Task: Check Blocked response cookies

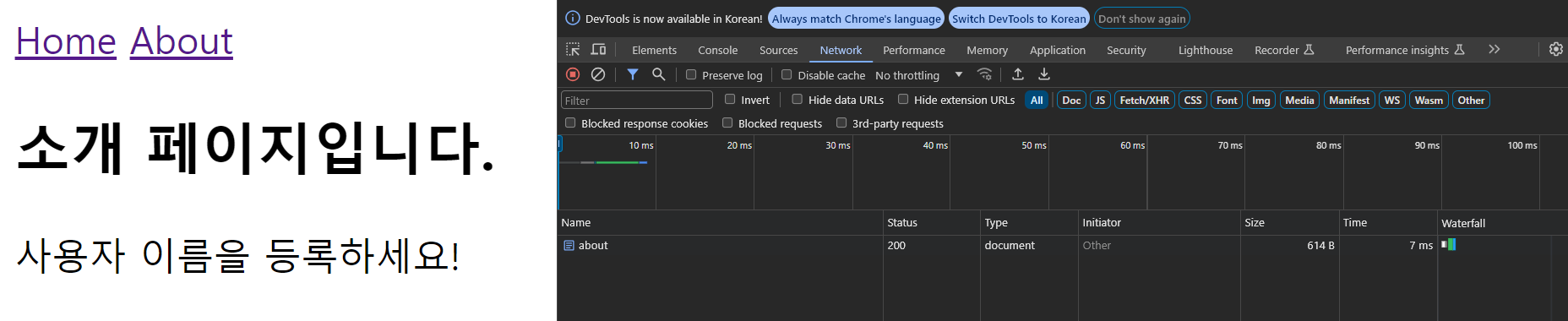Action: 570,122
